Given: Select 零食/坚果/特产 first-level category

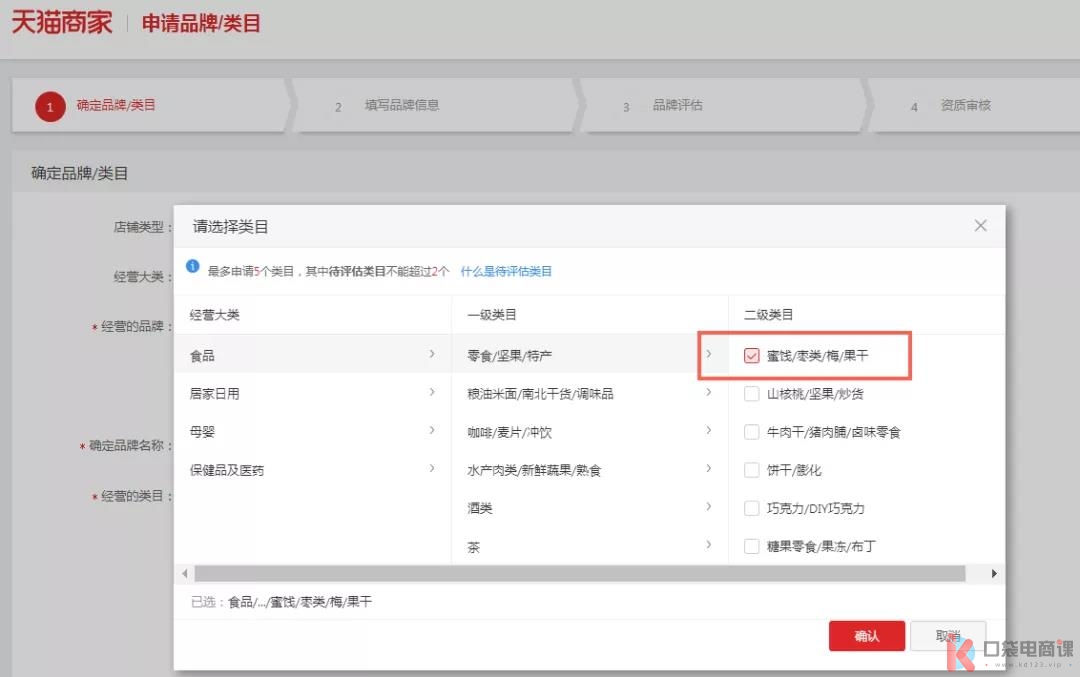Looking at the screenshot, I should (x=590, y=355).
